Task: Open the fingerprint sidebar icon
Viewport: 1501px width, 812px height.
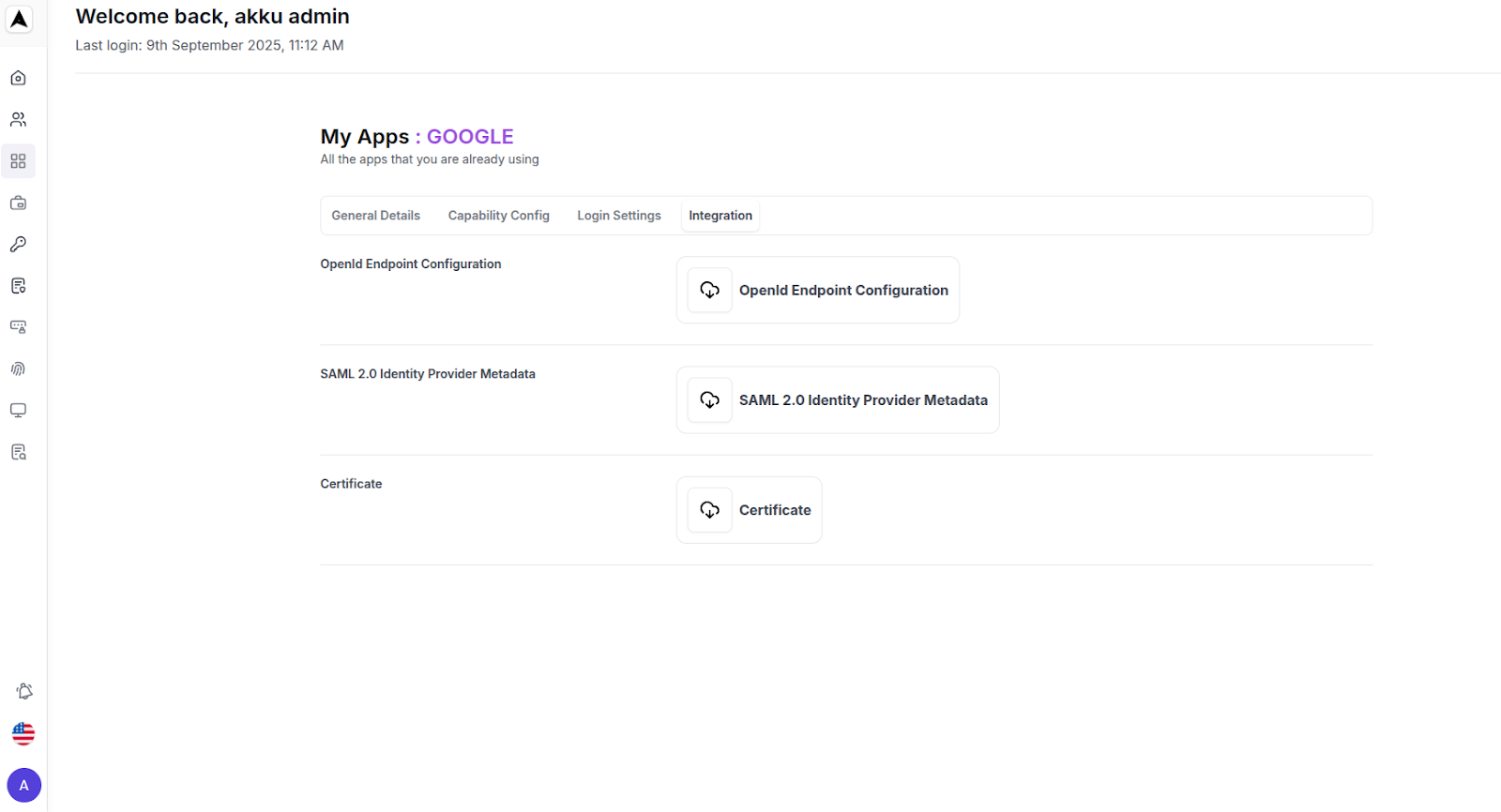Action: (18, 368)
